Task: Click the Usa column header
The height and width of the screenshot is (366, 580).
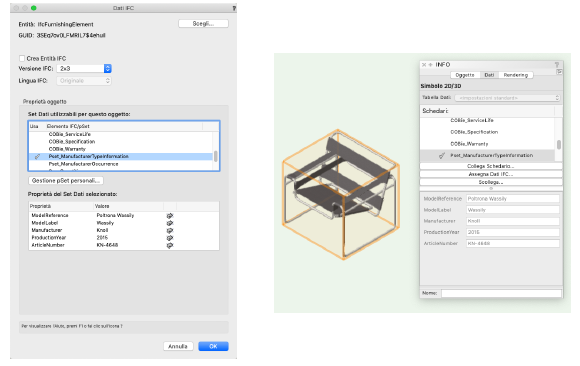Action: pos(34,127)
